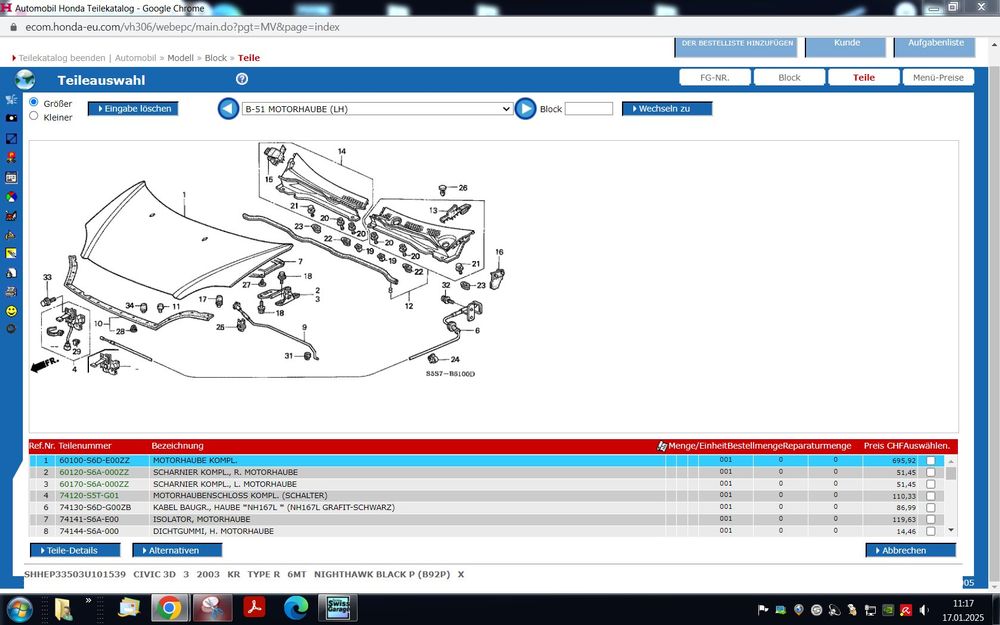Select the Größer radio button
Viewport: 1000px width, 625px height.
pyautogui.click(x=34, y=102)
